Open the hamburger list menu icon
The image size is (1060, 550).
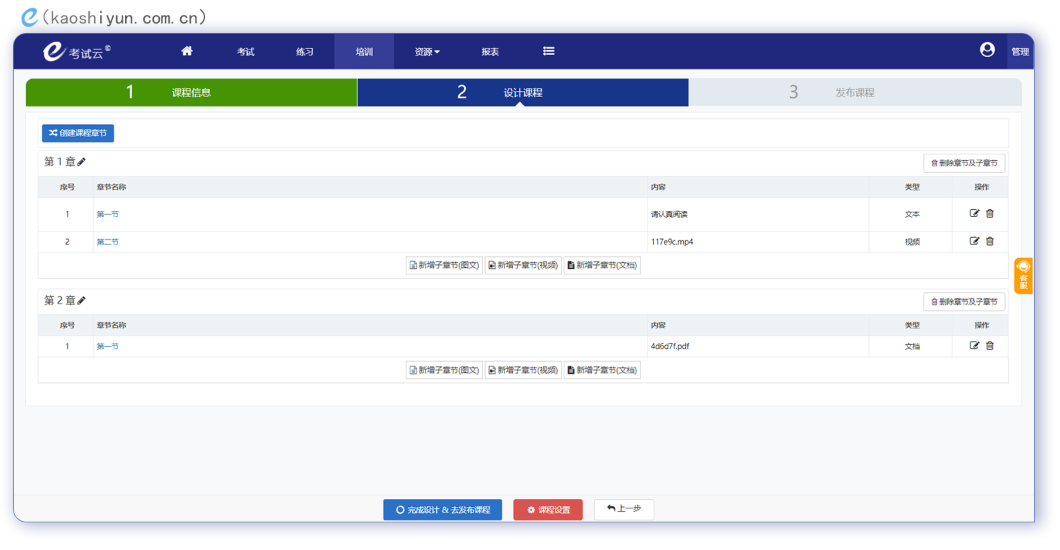click(548, 51)
